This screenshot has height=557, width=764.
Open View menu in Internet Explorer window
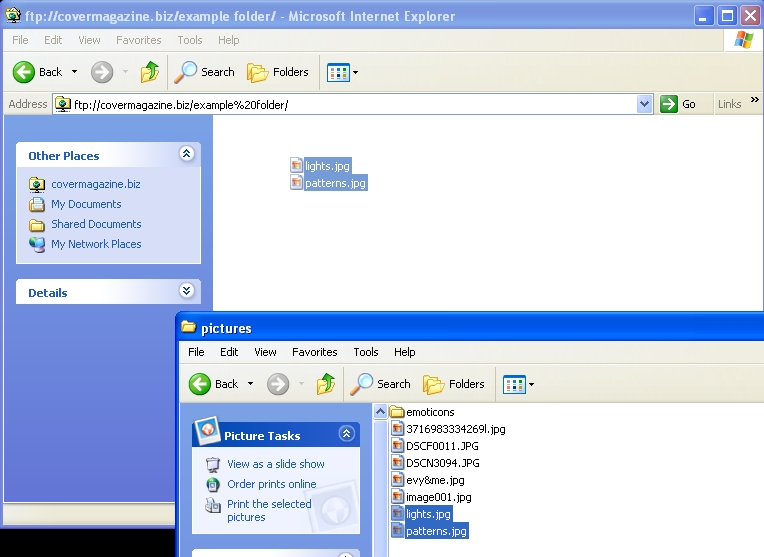89,40
